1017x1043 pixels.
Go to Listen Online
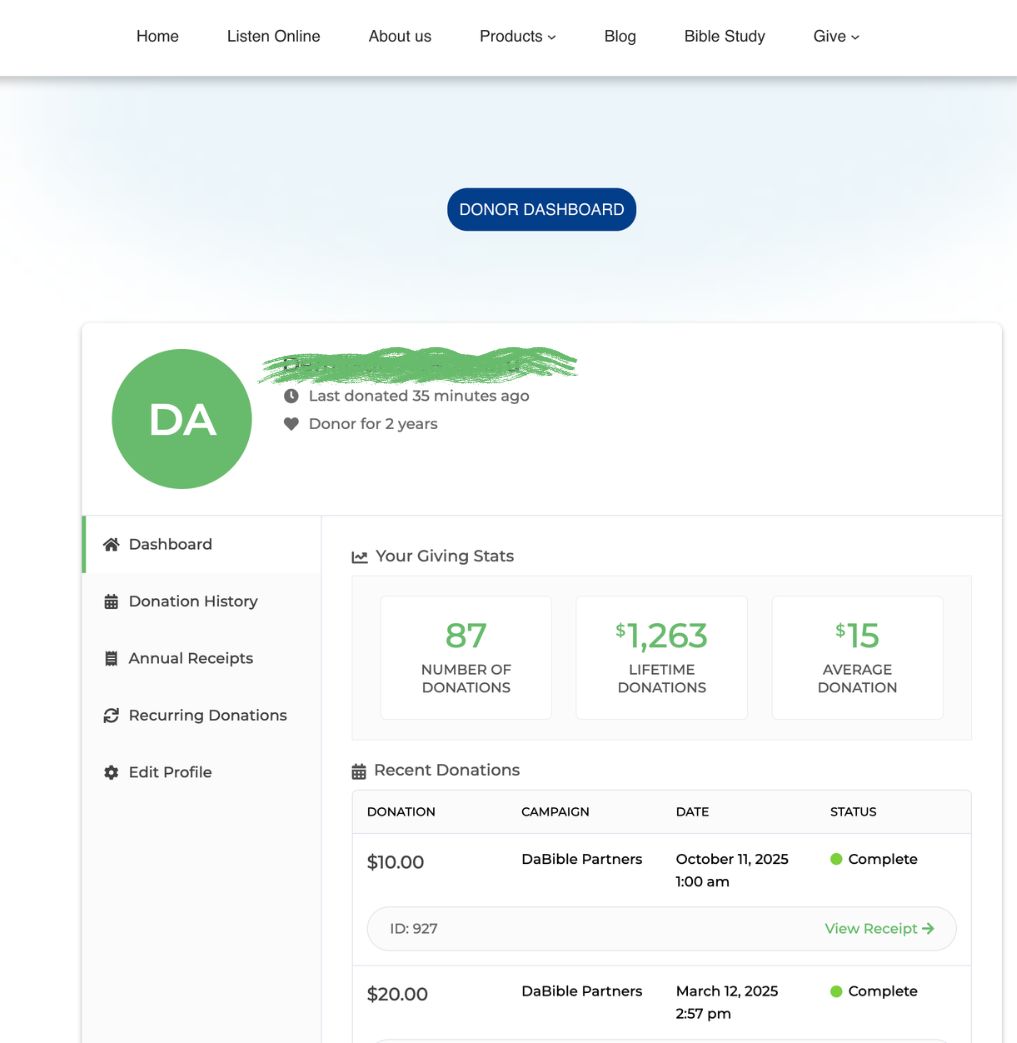click(273, 36)
